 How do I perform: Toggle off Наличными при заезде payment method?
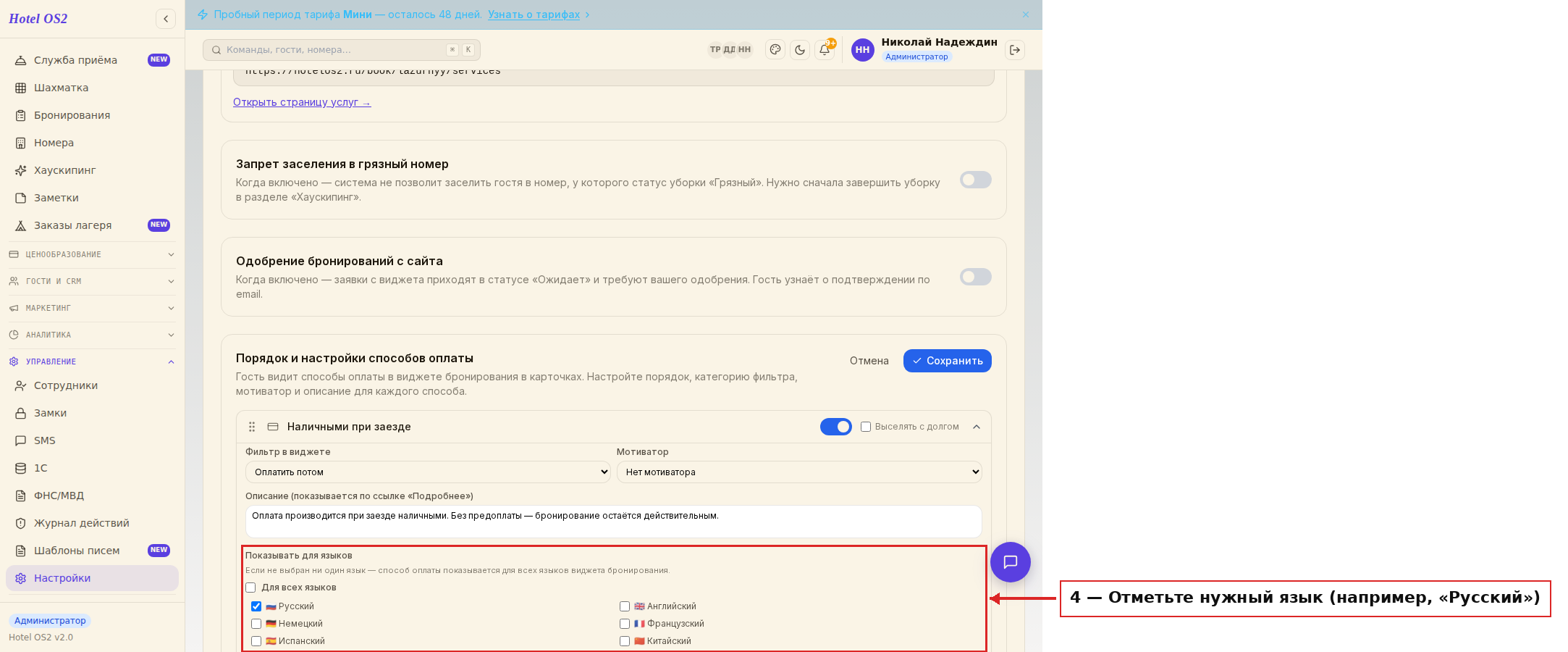pyautogui.click(x=836, y=427)
